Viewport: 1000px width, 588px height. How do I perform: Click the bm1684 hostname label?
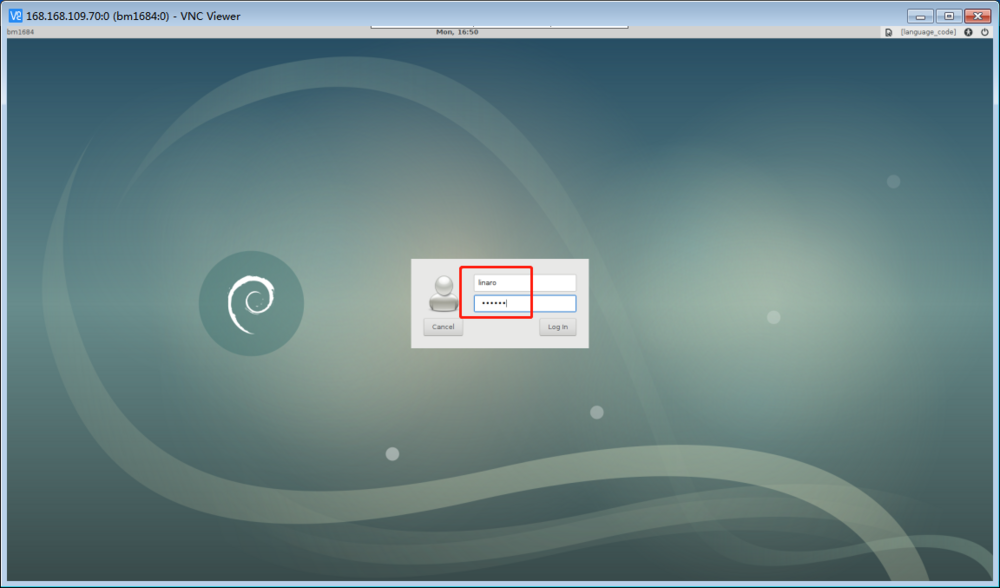point(20,32)
